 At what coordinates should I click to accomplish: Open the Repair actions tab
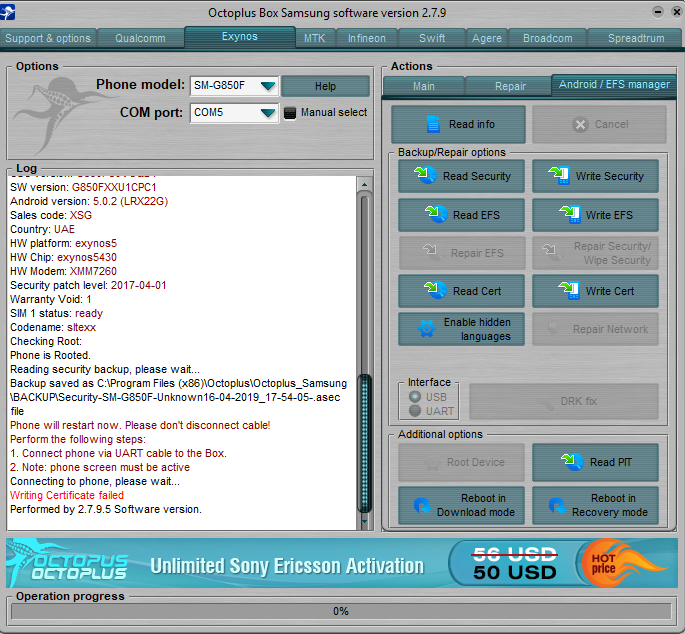click(x=510, y=86)
